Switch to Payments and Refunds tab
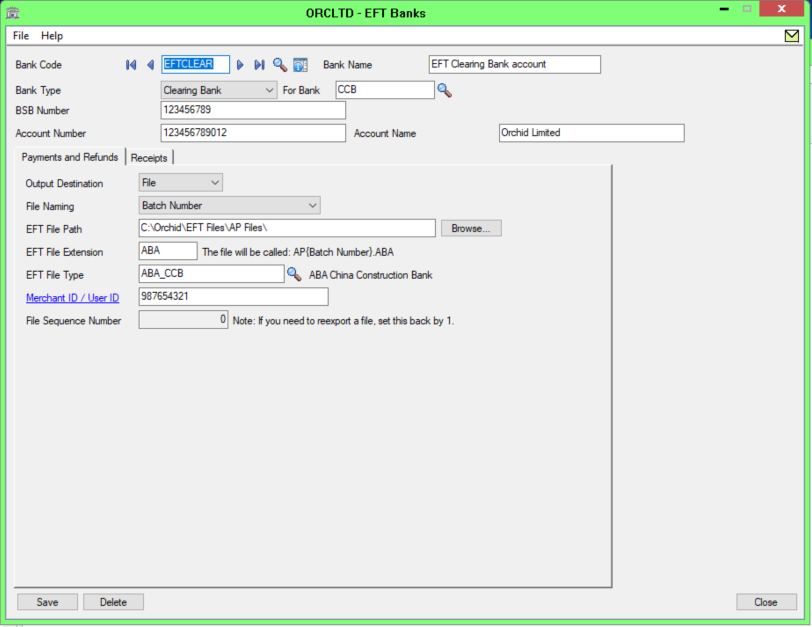The height and width of the screenshot is (627, 812). point(70,157)
